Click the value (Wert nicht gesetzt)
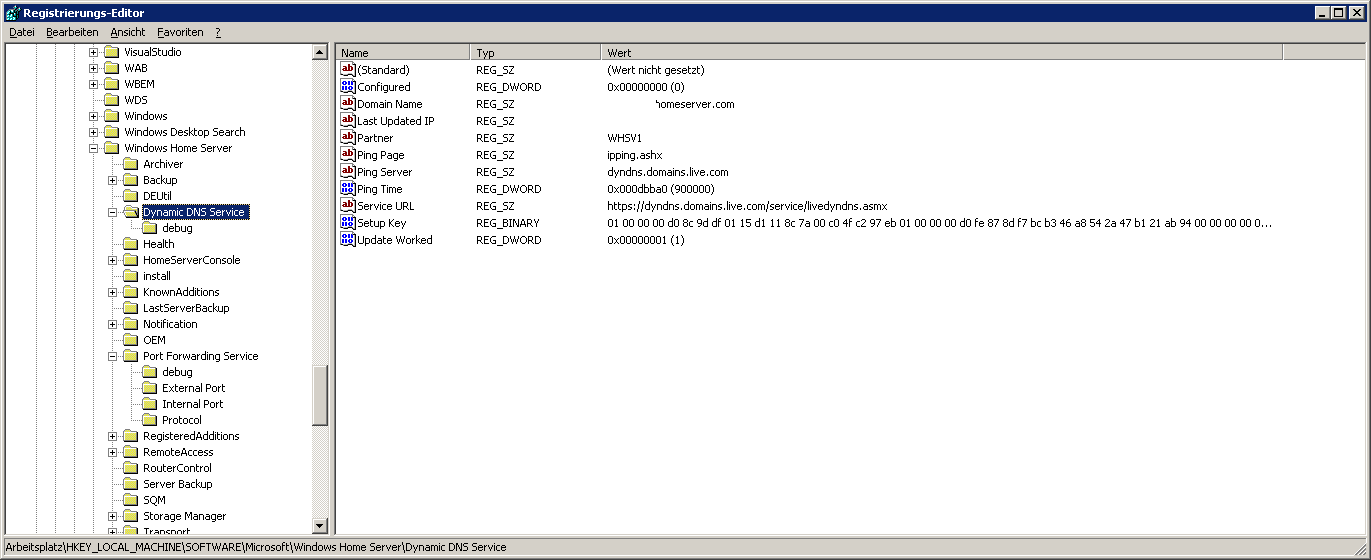 656,70
